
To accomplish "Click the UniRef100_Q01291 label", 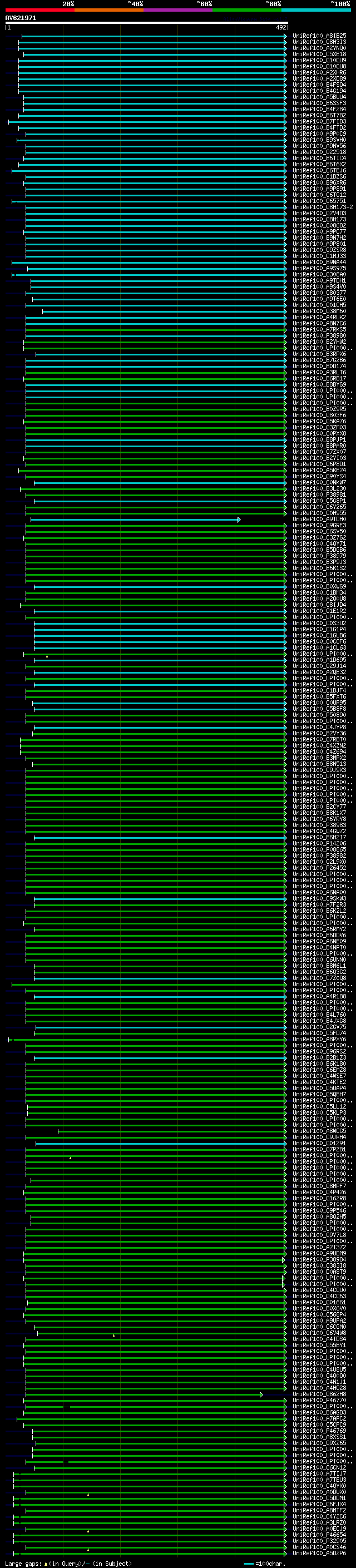I will point(319,1144).
